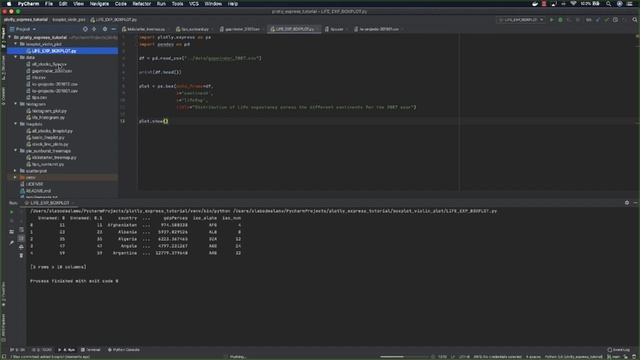The image size is (640, 360).
Task: Open bottom Run tool window button
Action: pyautogui.click(x=67, y=350)
